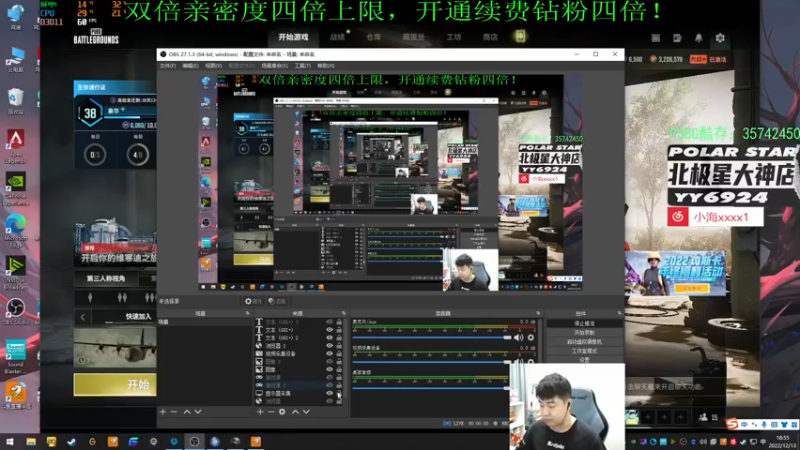
Task: Remove selected scene with minus icon
Action: coord(173,412)
